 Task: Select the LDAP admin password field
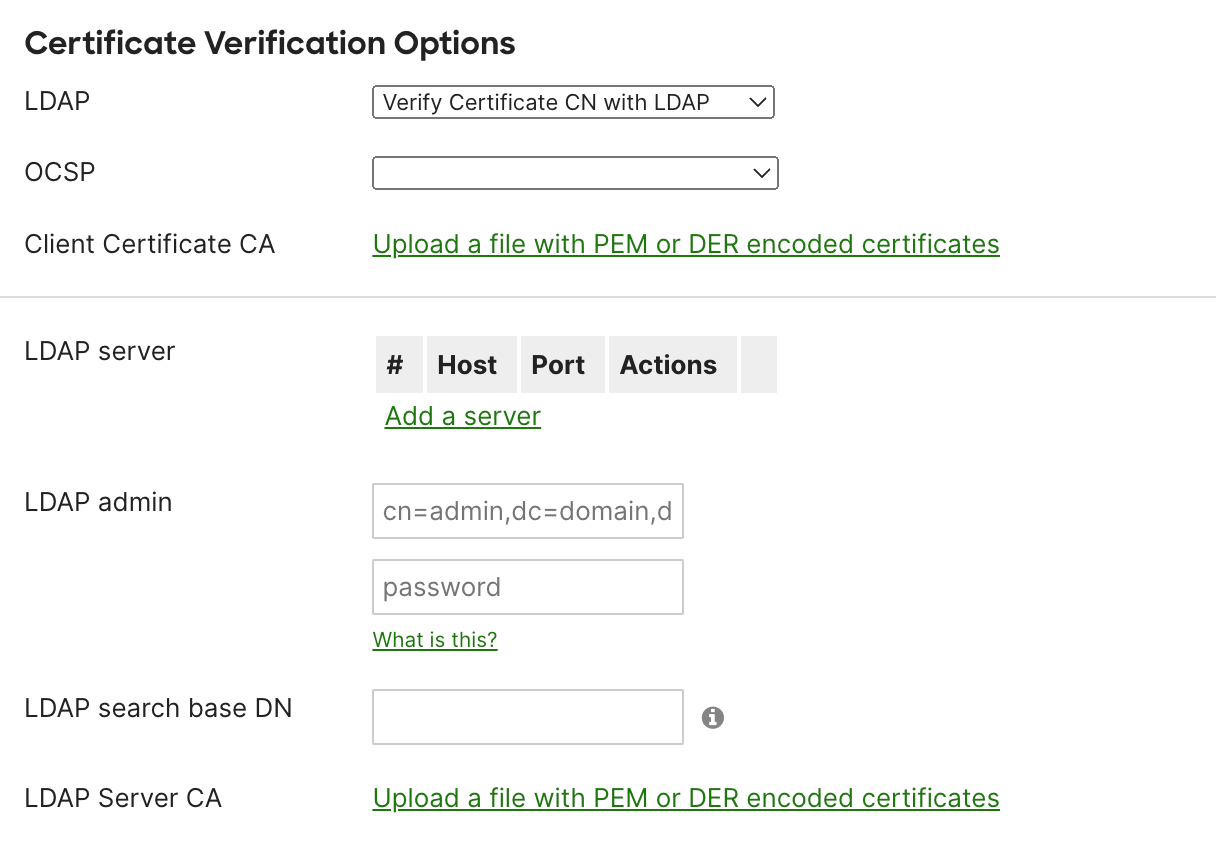528,587
